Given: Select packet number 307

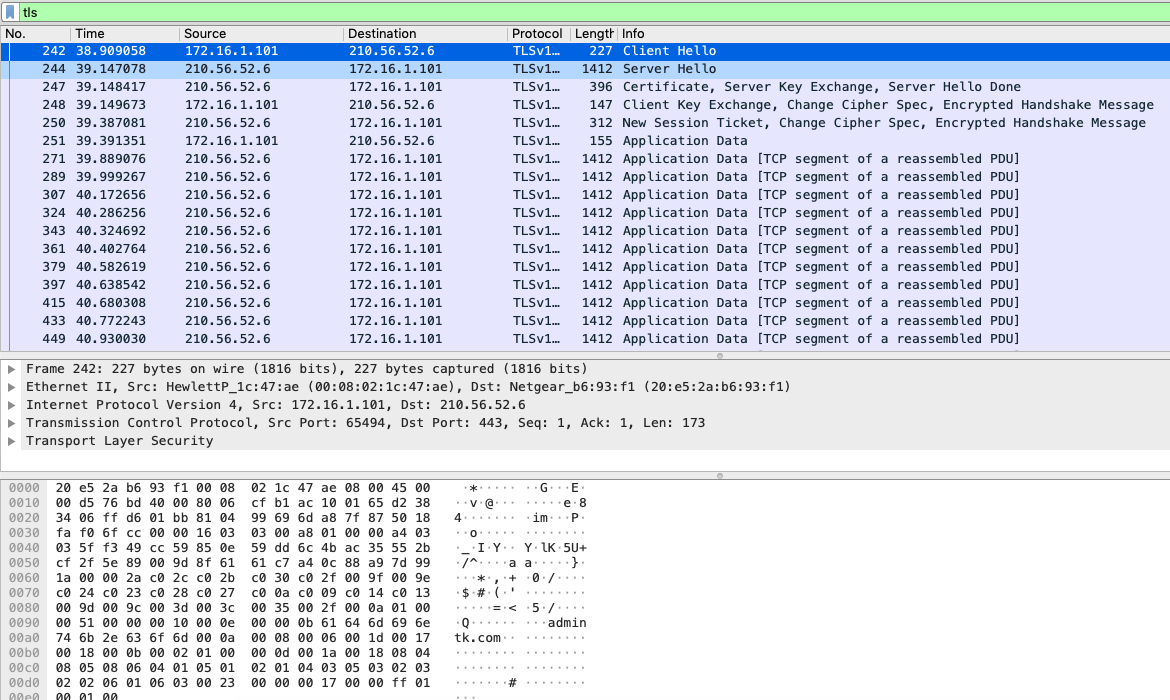Looking at the screenshot, I should click(585, 195).
